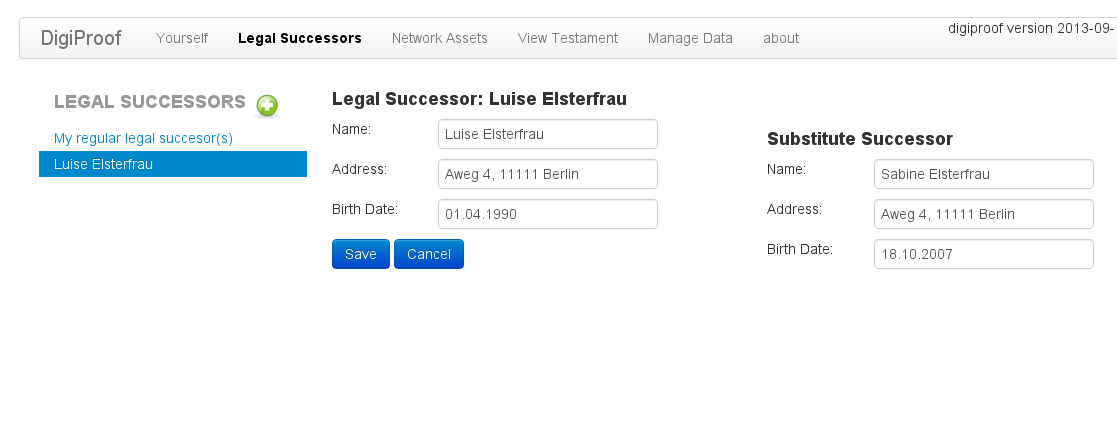Image resolution: width=1117 pixels, height=434 pixels.
Task: Focus the legal successor Address field
Action: coord(548,174)
